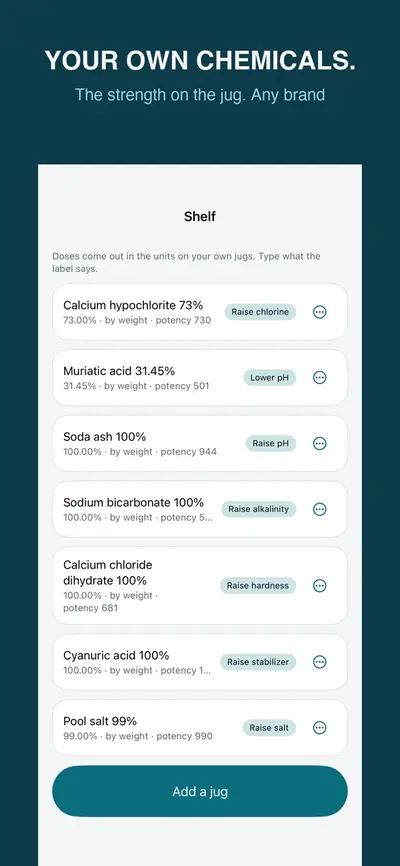Select the Raise salt tag

269,728
